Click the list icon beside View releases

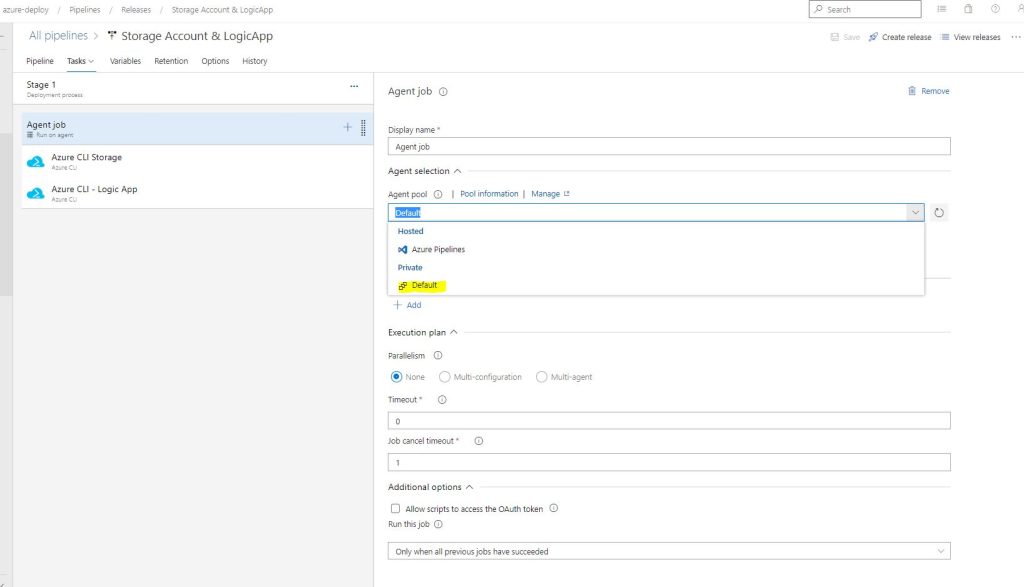click(x=944, y=37)
